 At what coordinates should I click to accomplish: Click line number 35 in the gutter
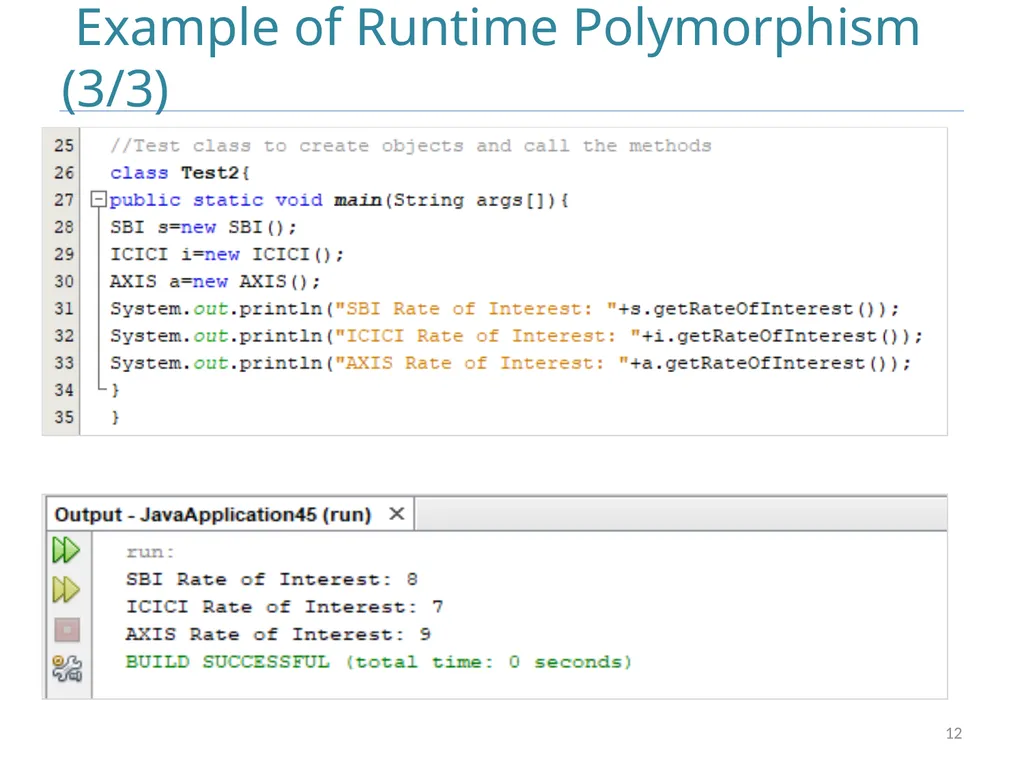point(64,417)
